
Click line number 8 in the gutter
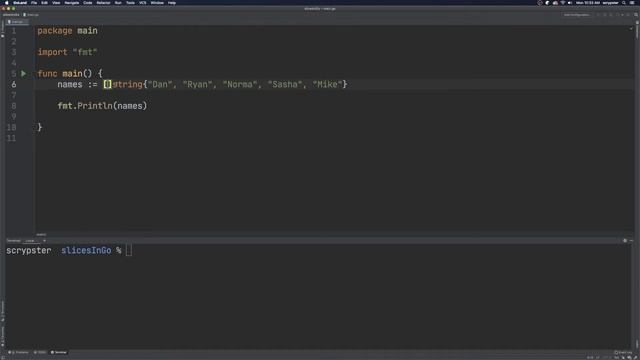[14, 106]
